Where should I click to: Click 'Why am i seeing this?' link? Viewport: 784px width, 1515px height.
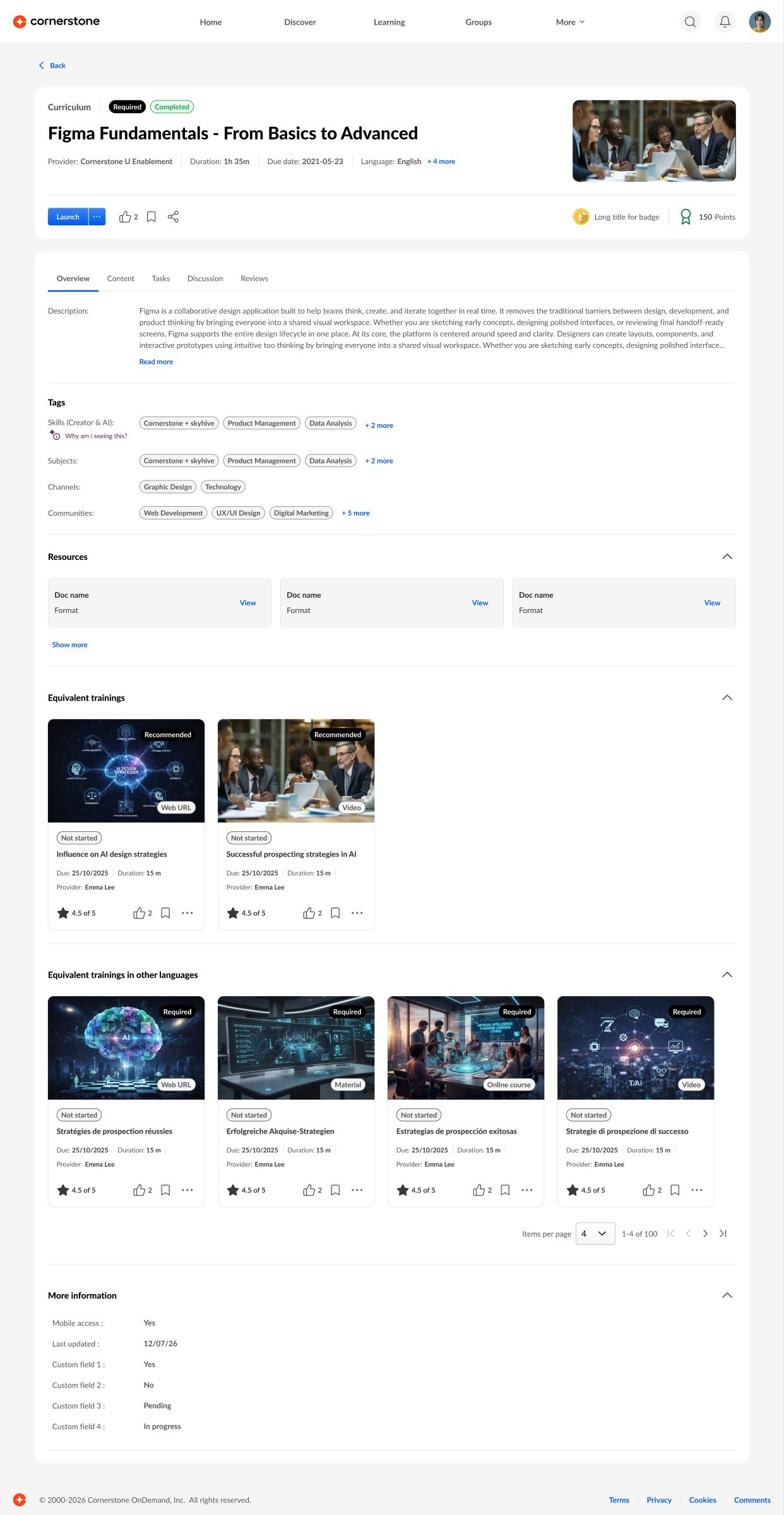coord(96,436)
